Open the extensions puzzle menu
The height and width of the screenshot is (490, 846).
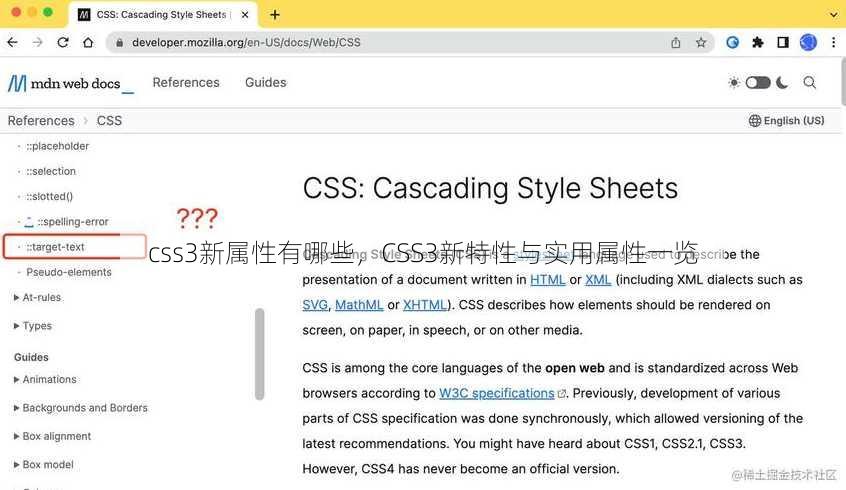click(x=758, y=42)
